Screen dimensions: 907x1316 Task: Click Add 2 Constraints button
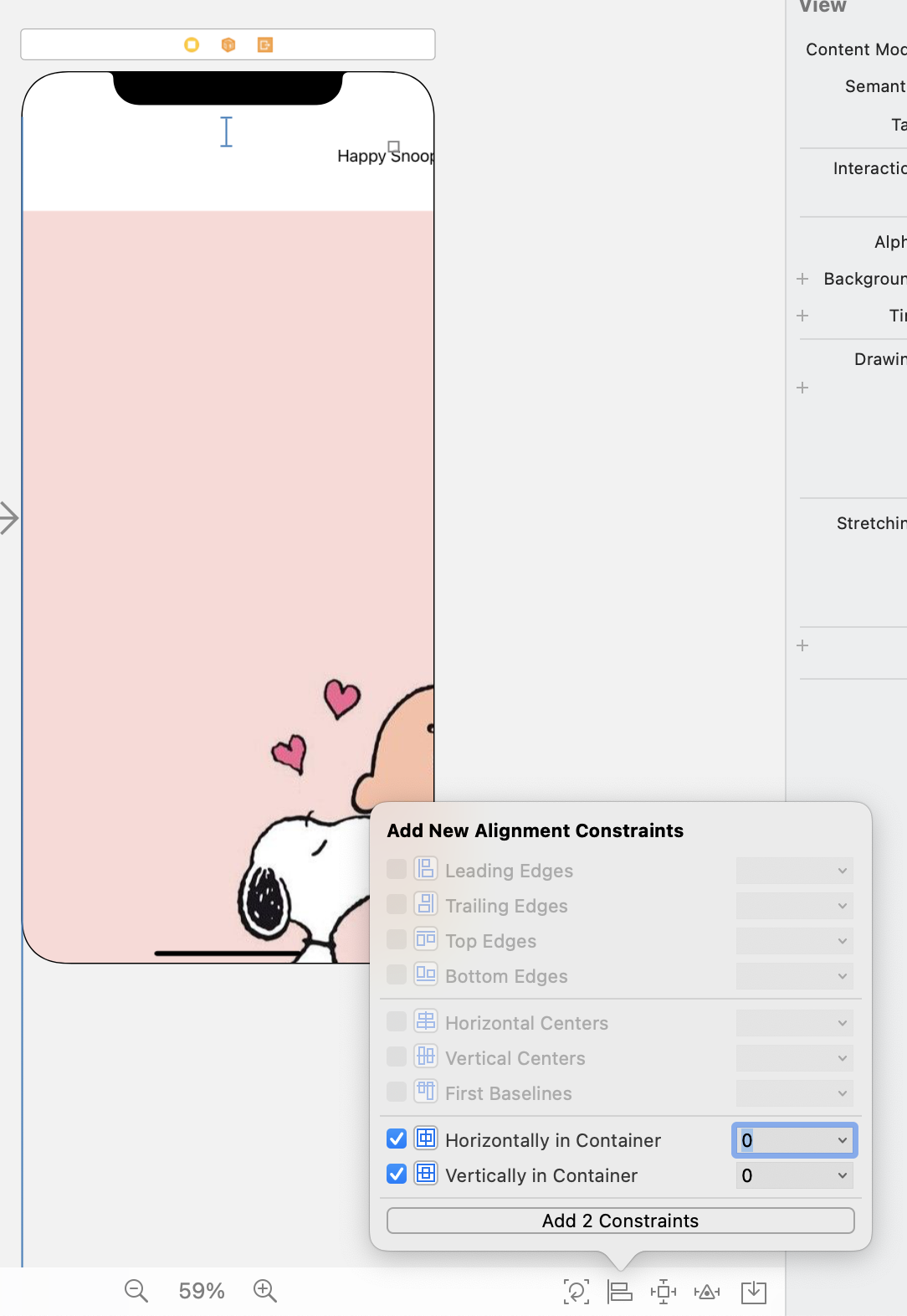(x=620, y=1221)
